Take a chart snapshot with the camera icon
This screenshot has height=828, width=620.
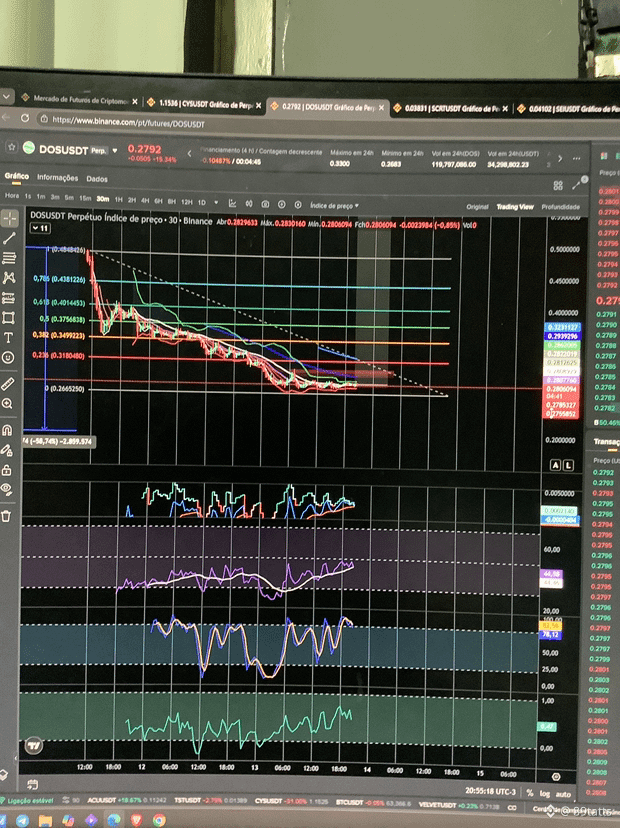coord(265,204)
